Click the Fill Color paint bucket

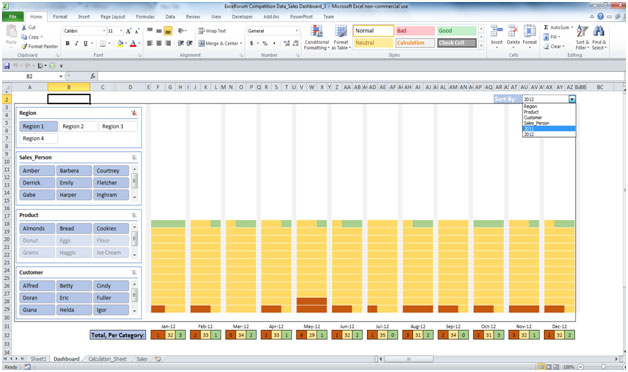(120, 43)
